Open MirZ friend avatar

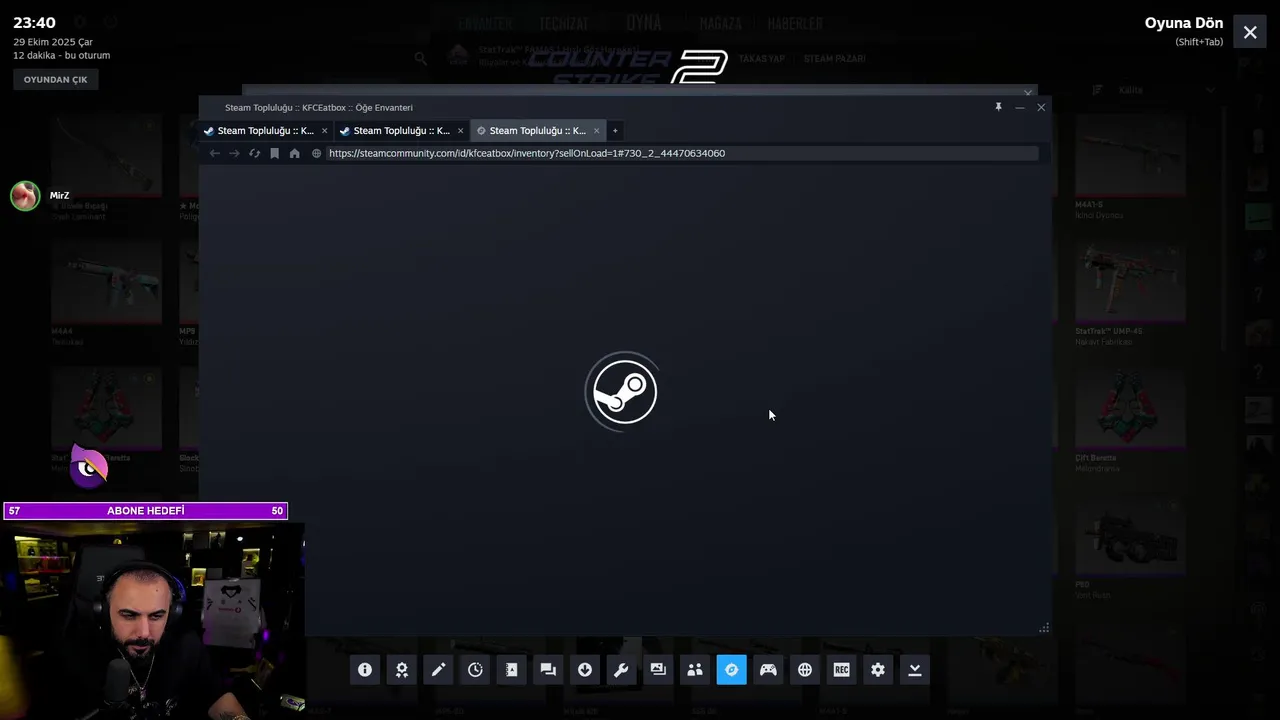[25, 196]
